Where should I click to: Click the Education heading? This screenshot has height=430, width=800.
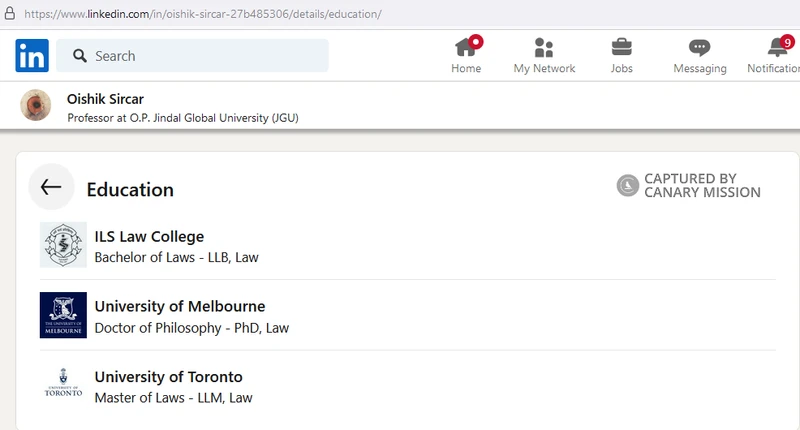pos(130,190)
